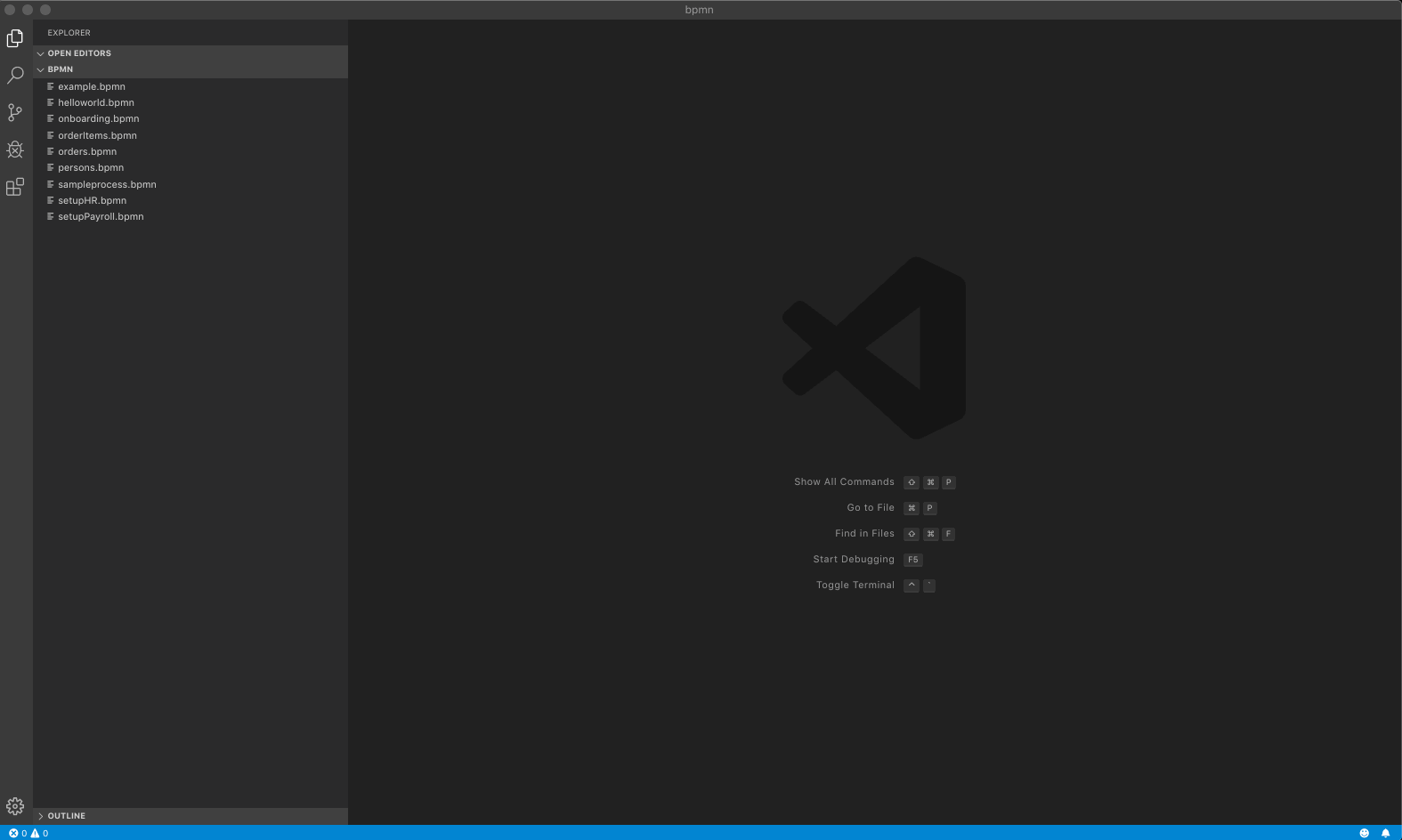The height and width of the screenshot is (840, 1402).
Task: Open the Explorer view in activity bar
Action: tap(15, 38)
